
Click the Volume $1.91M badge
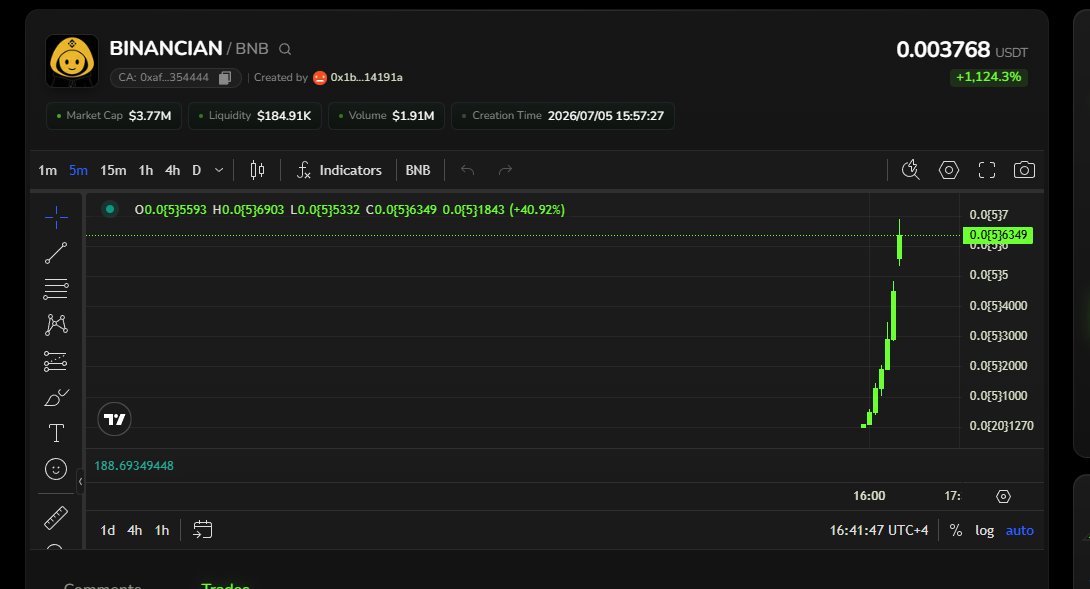tap(387, 116)
